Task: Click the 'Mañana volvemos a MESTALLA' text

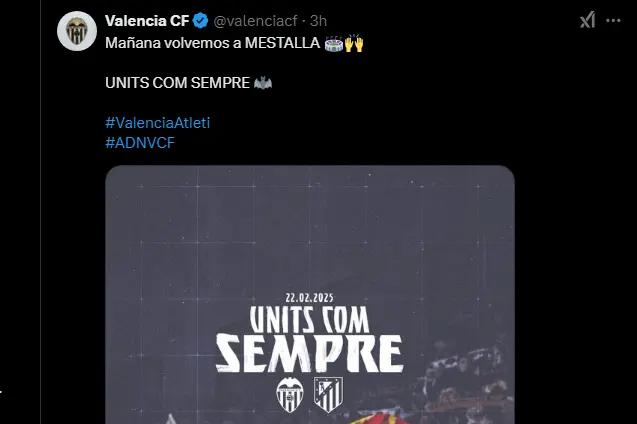Action: [x=212, y=43]
